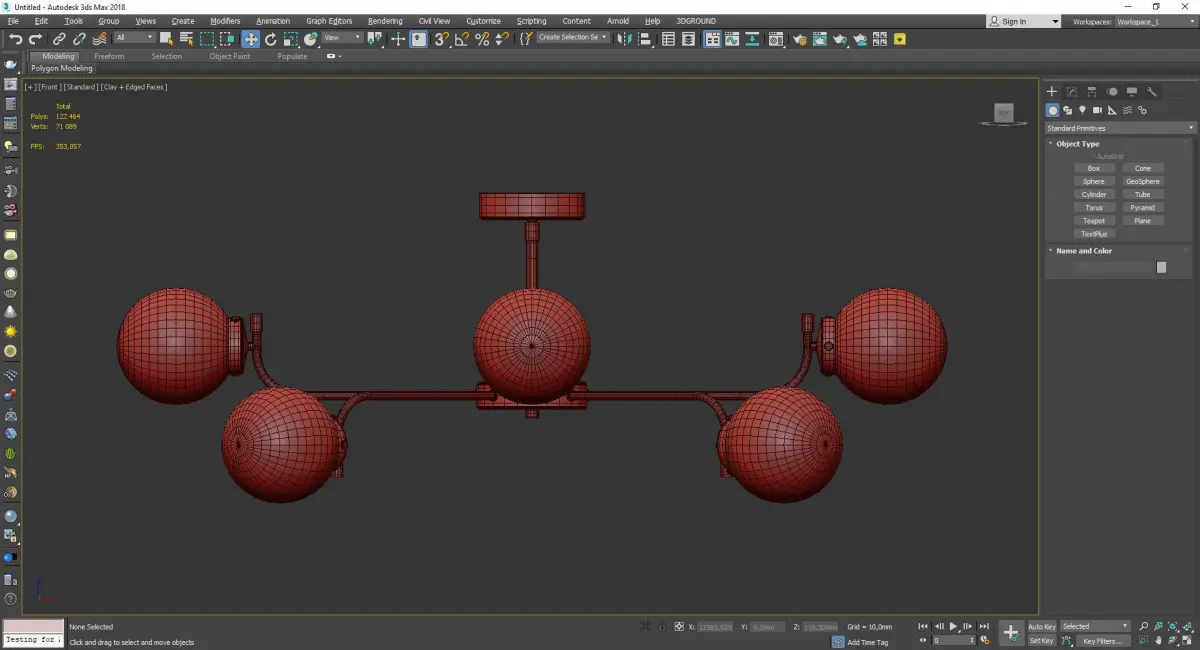Viewport: 1200px width, 650px height.
Task: Enable Auto Key animation mode
Action: pyautogui.click(x=1041, y=627)
